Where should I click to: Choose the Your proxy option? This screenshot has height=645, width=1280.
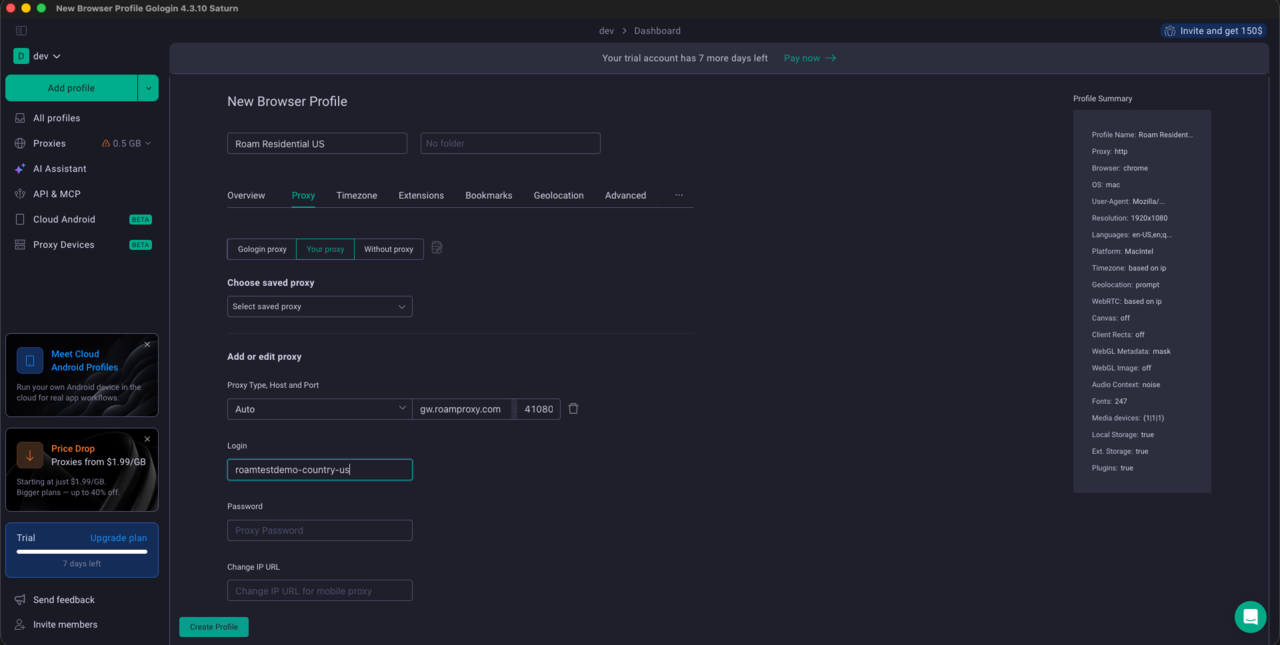325,249
